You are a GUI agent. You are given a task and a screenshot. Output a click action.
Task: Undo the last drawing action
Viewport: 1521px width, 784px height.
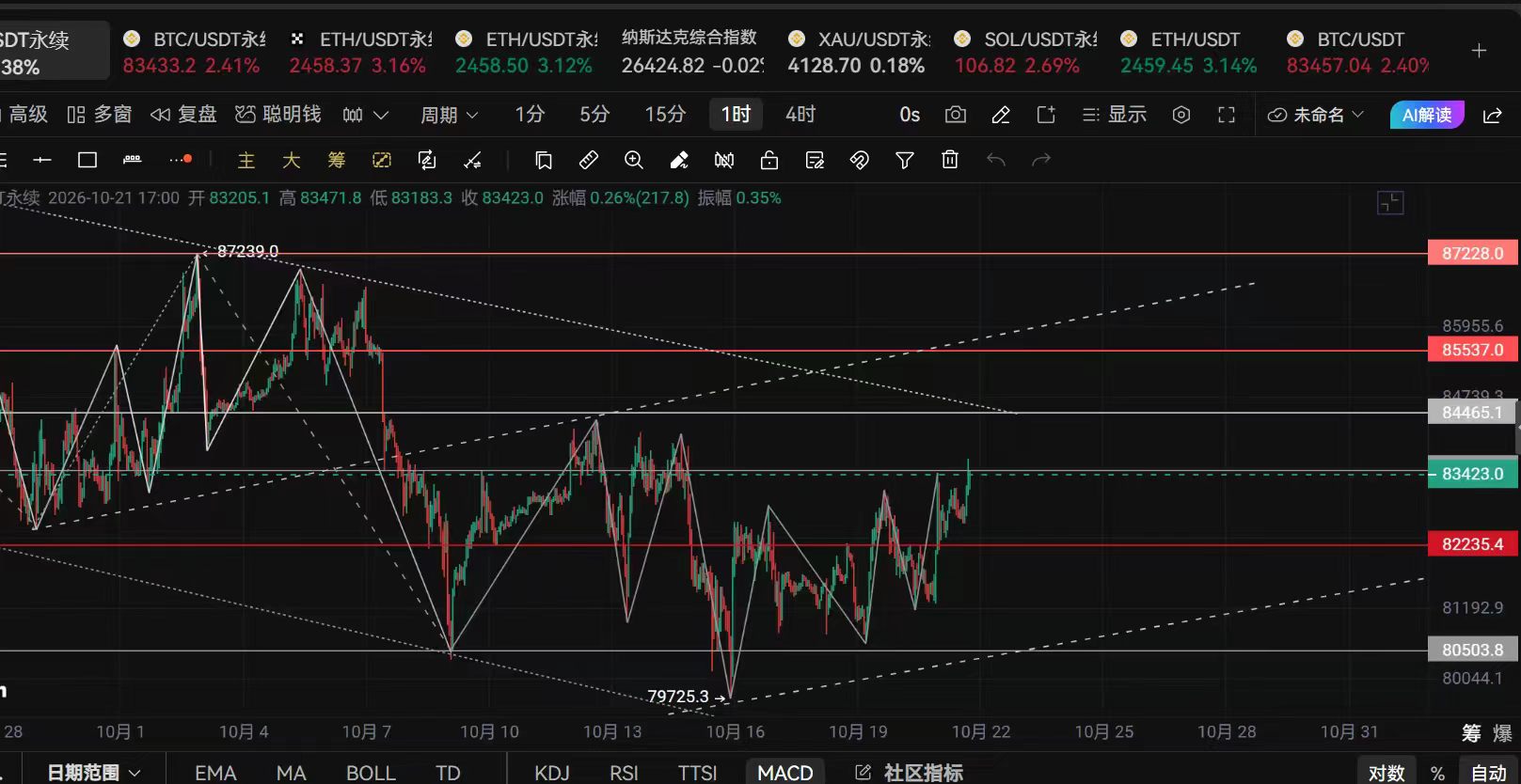pos(996,160)
